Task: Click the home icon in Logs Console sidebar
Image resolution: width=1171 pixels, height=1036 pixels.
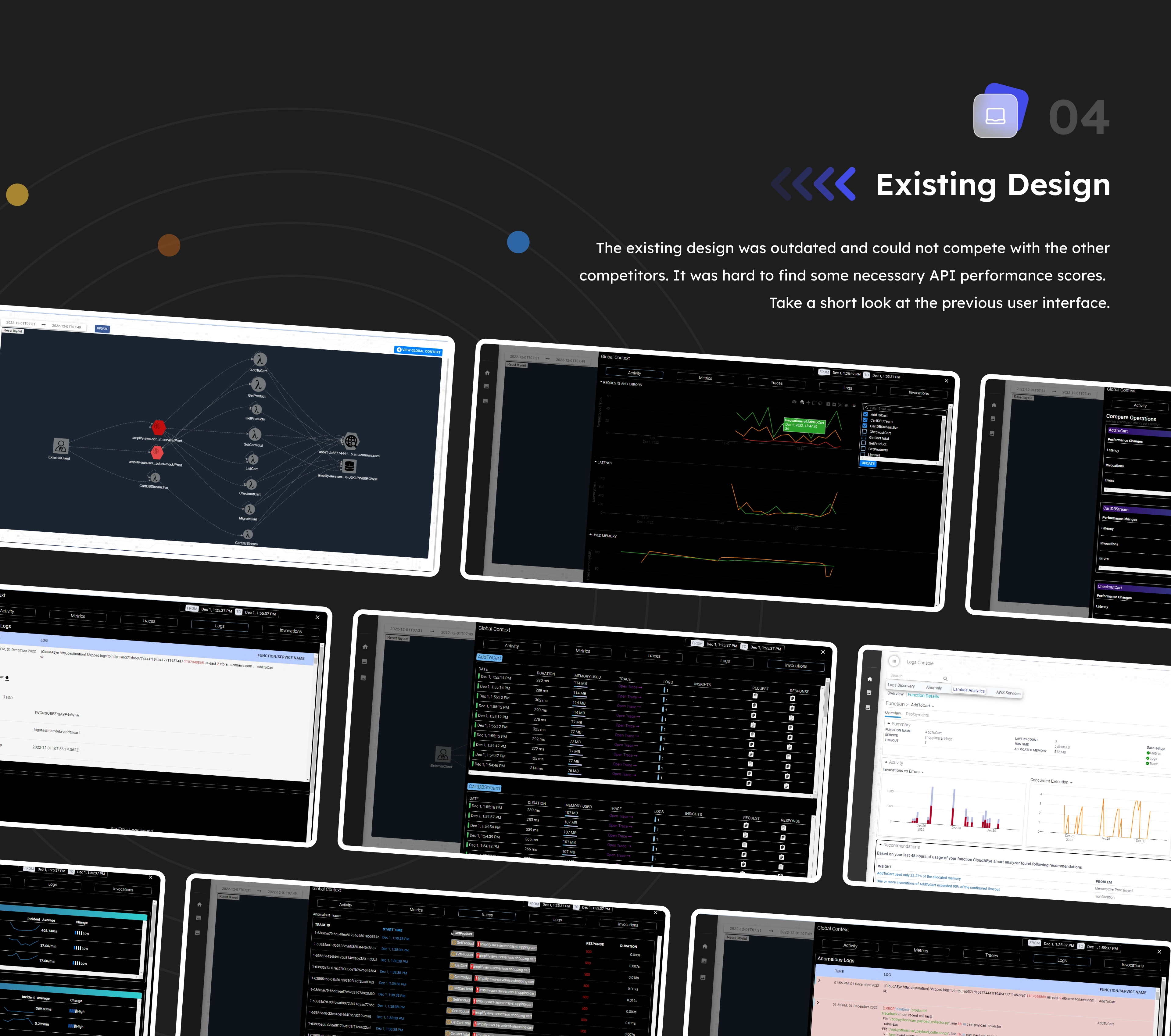Action: (x=870, y=679)
